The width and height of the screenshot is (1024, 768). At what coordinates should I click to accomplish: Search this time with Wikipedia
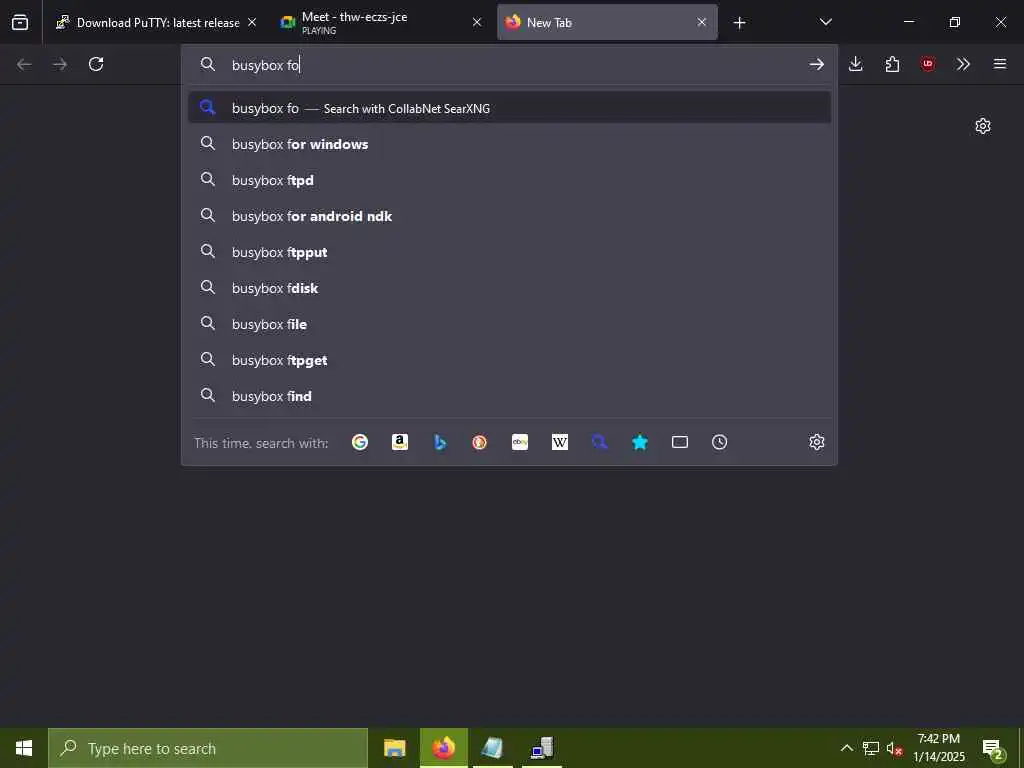(x=560, y=442)
